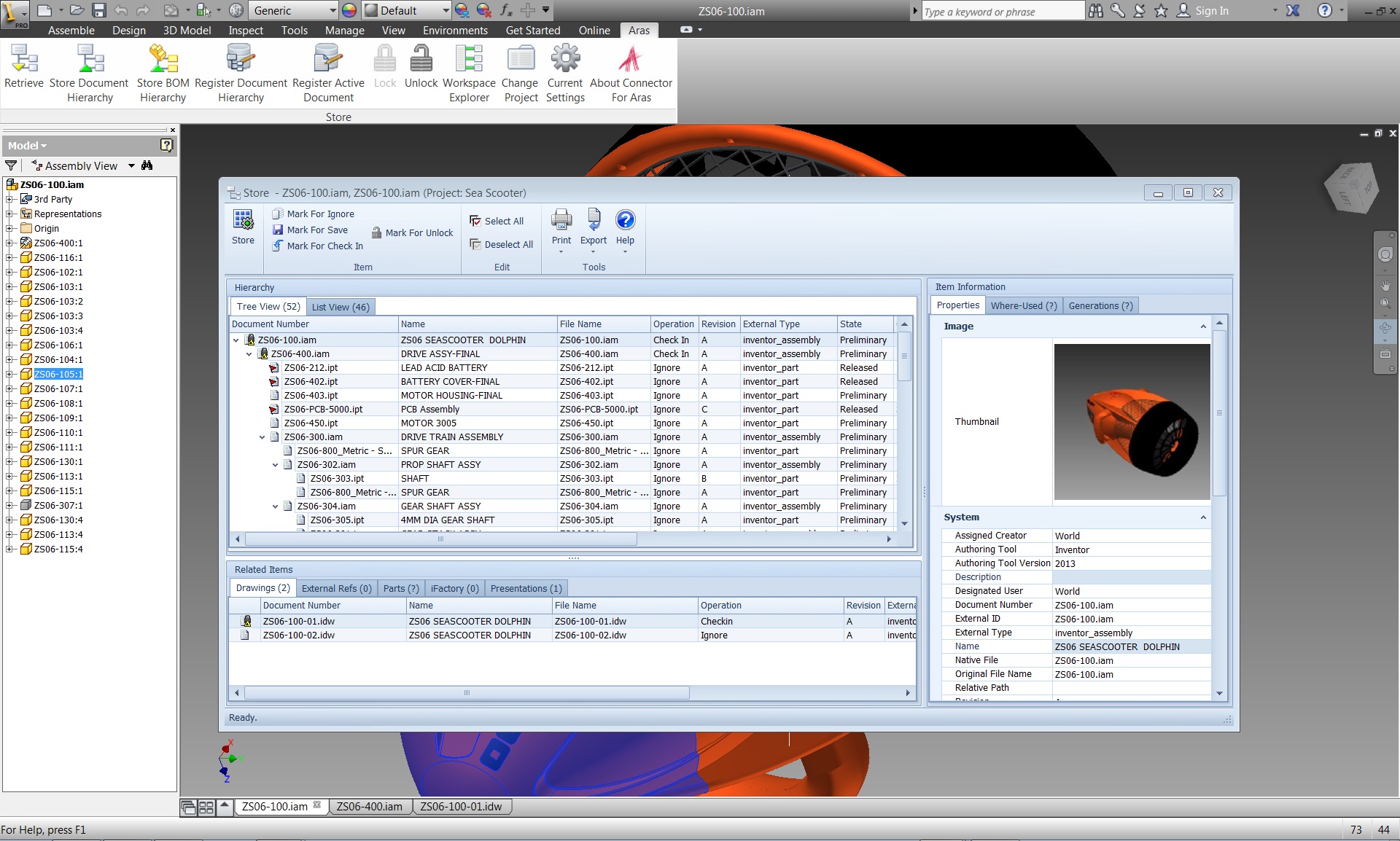Open the Assembly View dropdown
The height and width of the screenshot is (841, 1400).
coord(131,165)
